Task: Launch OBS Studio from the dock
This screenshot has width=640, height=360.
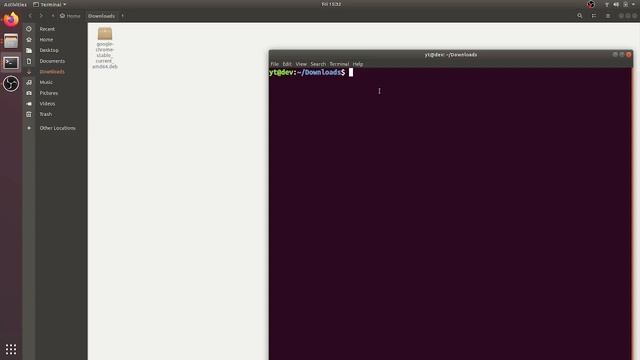Action: (x=11, y=84)
